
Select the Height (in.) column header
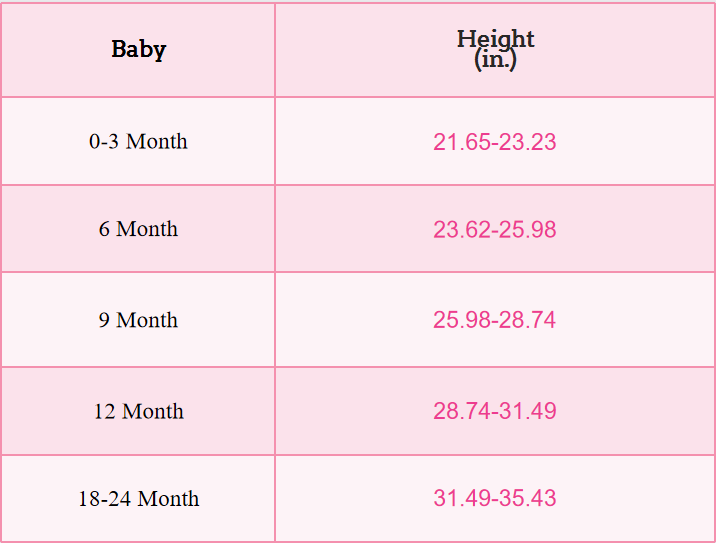coord(495,49)
